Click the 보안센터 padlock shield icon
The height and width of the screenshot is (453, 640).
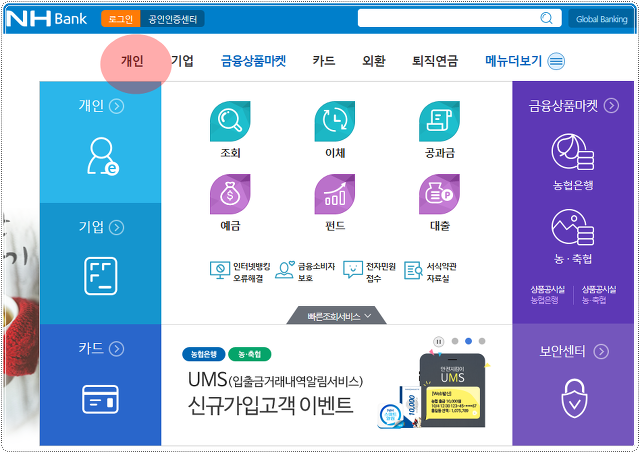[574, 398]
